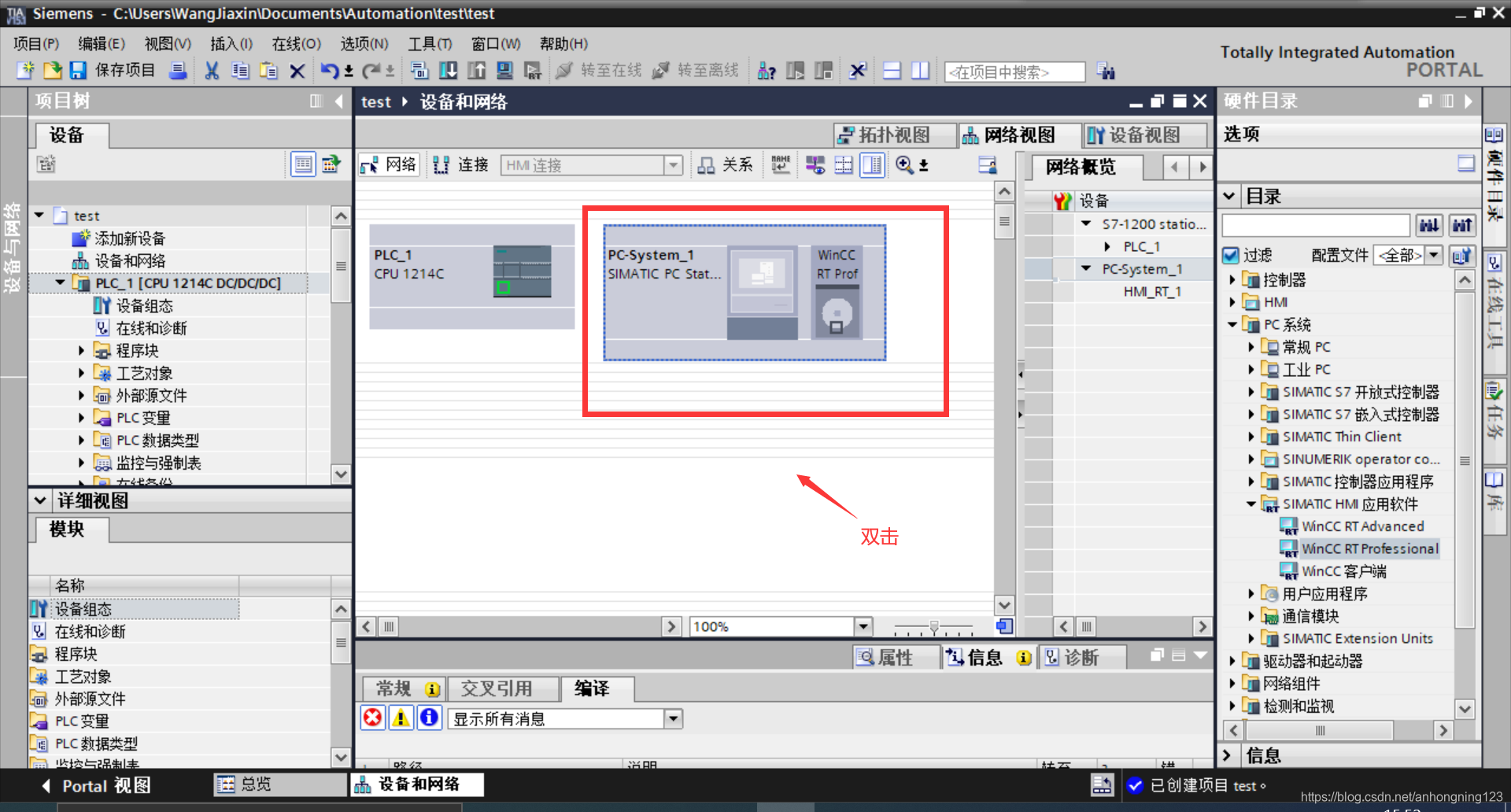Open the 工具(T) menu
1511x812 pixels.
[x=430, y=44]
